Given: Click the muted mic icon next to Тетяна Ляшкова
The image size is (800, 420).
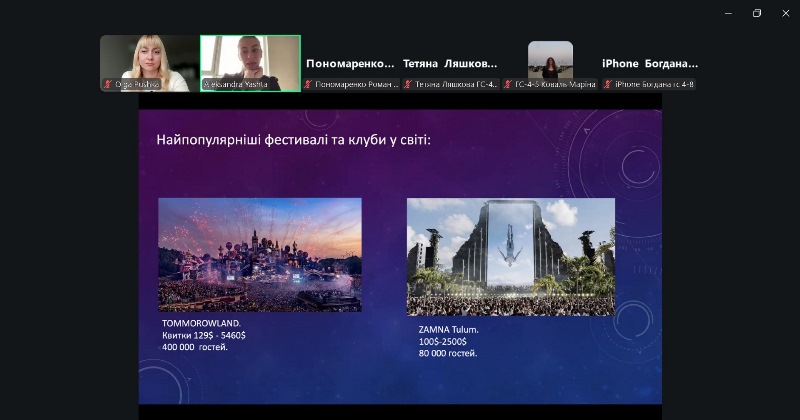Looking at the screenshot, I should coord(408,84).
